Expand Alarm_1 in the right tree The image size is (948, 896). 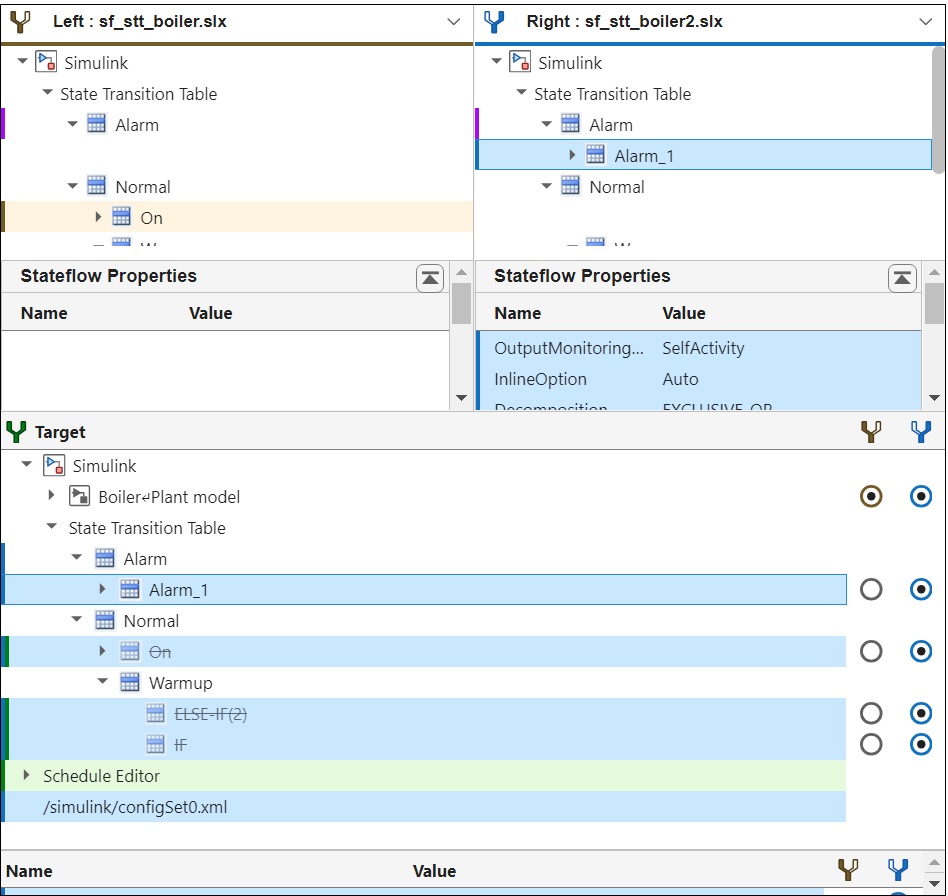571,154
